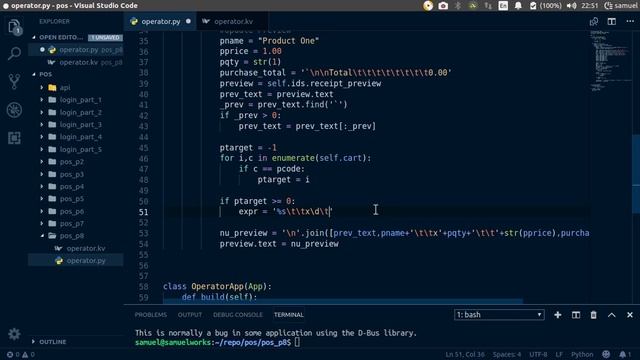Select the pos_p7 folder
Screen dimensions: 640x360
[76, 224]
